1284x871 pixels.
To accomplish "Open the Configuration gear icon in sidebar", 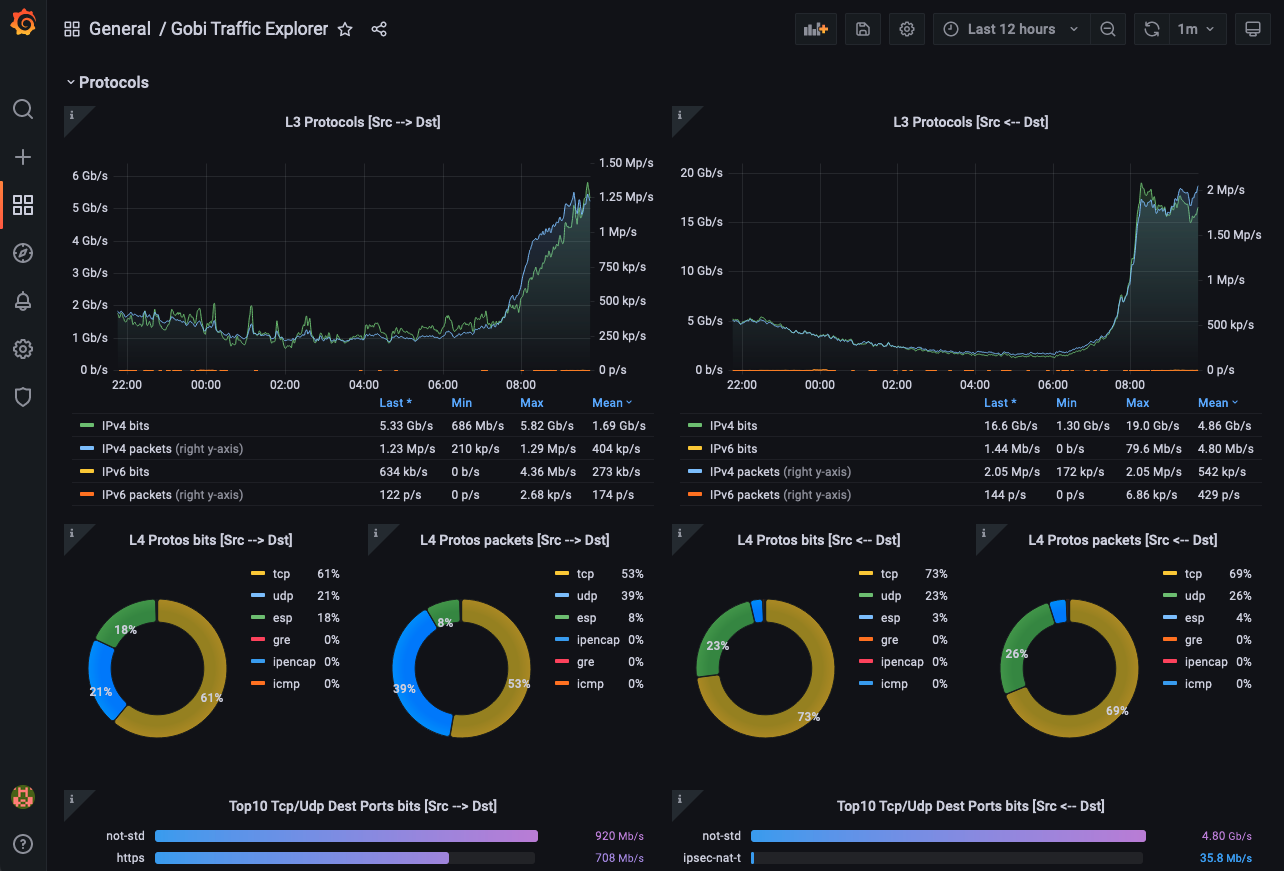I will click(x=23, y=349).
